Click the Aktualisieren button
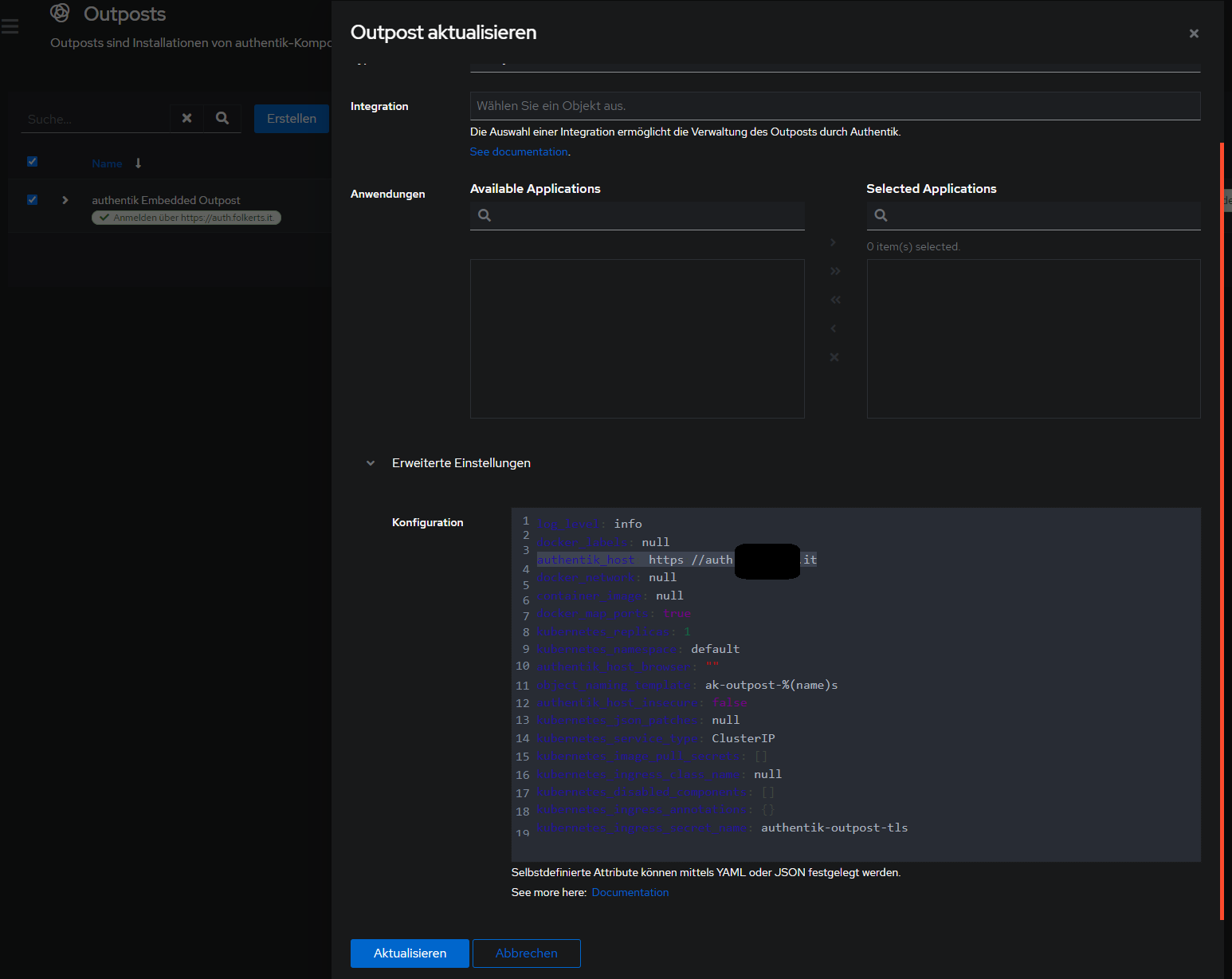Viewport: 1232px width, 979px height. tap(410, 953)
